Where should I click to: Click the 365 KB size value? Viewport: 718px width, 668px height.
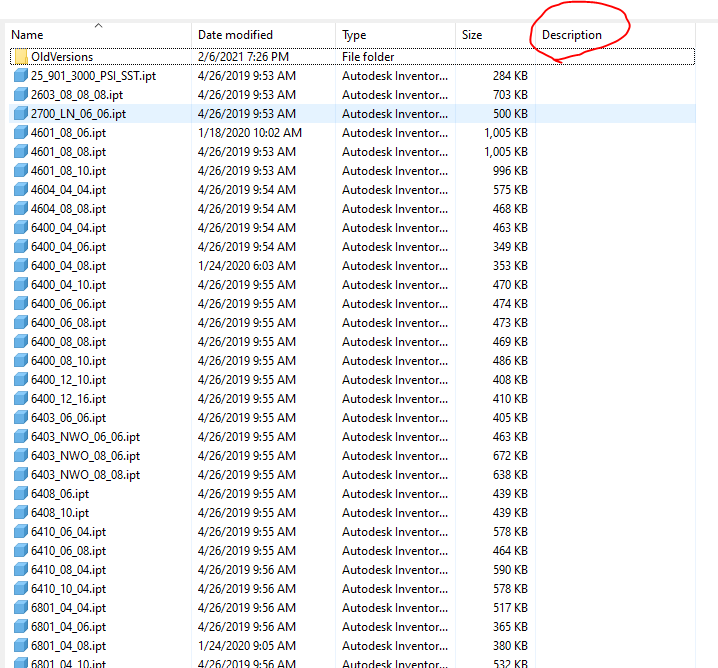pyautogui.click(x=510, y=627)
